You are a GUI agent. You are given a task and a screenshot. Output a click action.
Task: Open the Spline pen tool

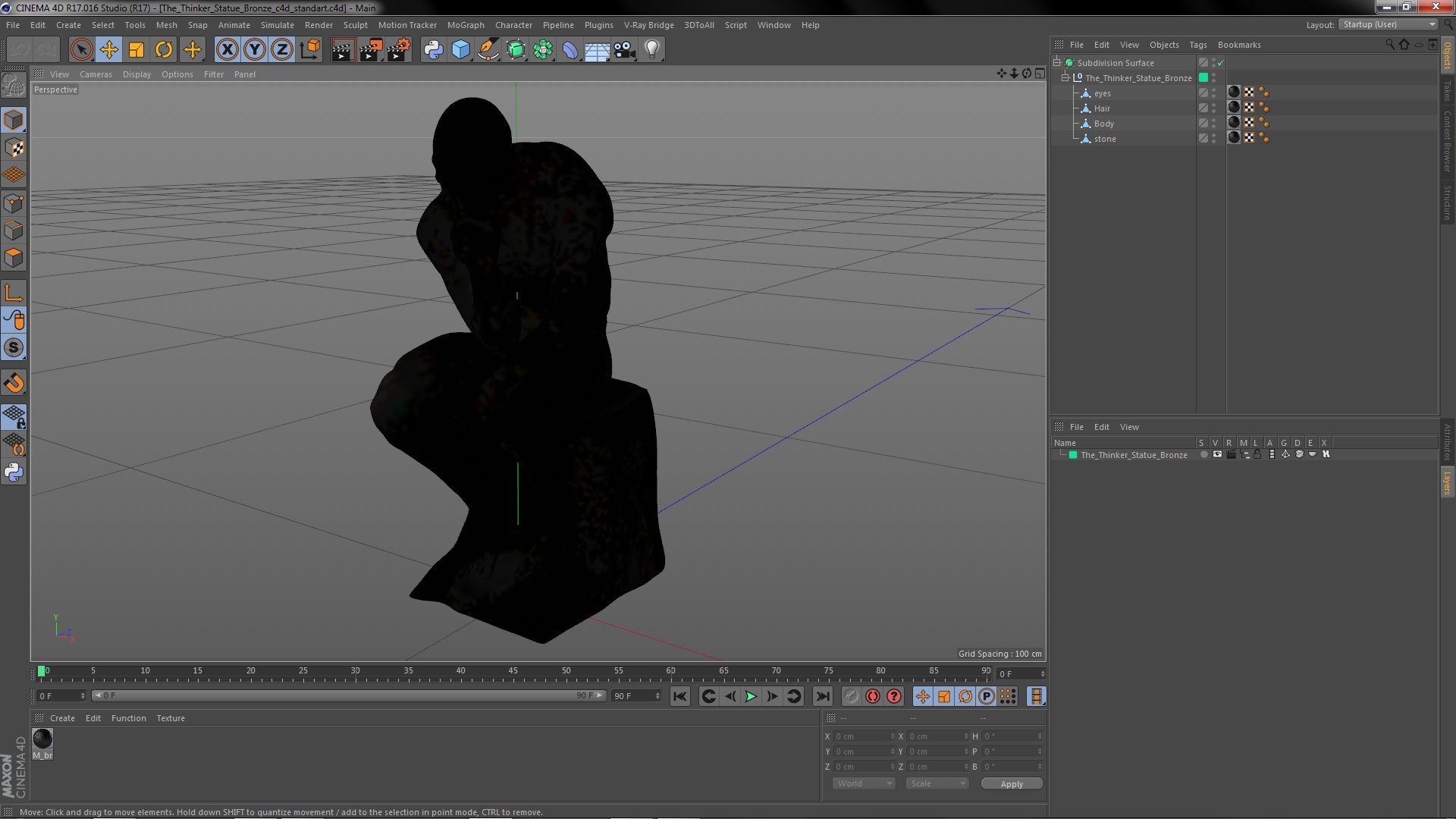tap(488, 50)
